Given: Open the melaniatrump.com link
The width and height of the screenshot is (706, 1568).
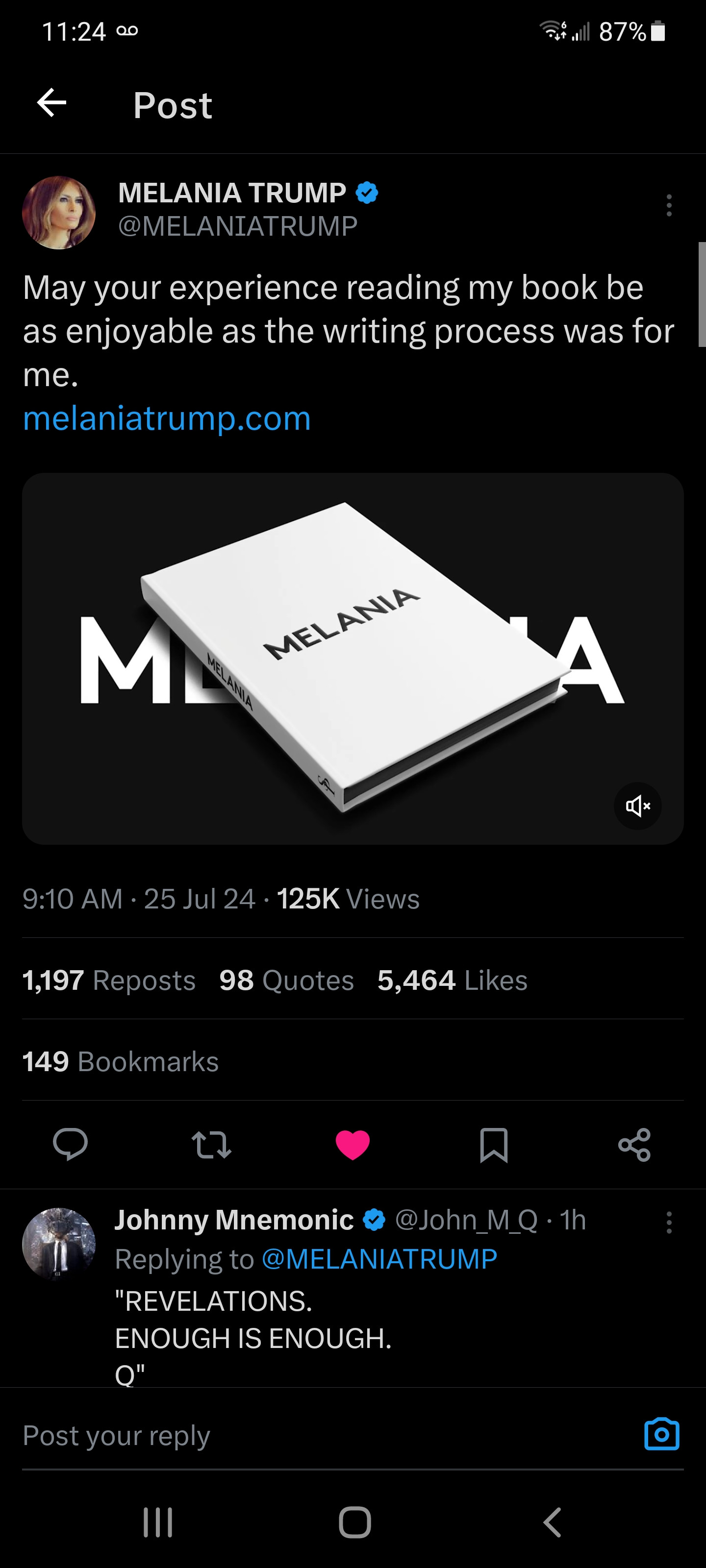Looking at the screenshot, I should click(167, 419).
